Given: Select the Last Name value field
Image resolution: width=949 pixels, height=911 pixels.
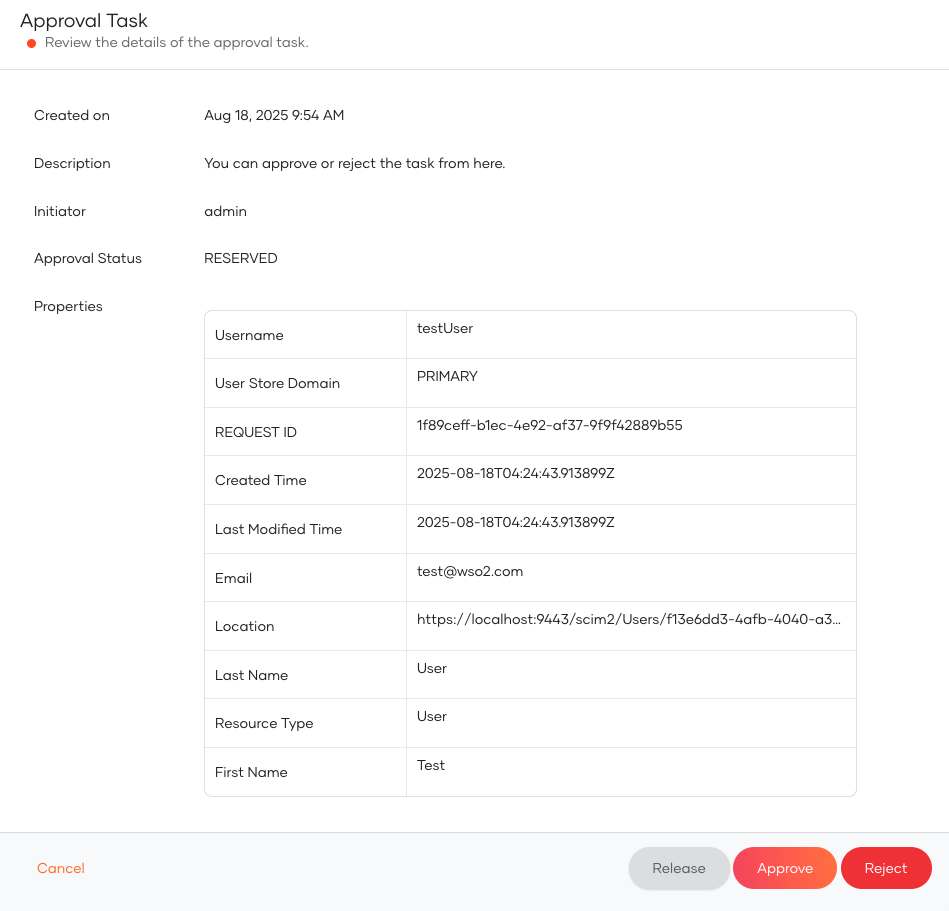Looking at the screenshot, I should point(432,668).
